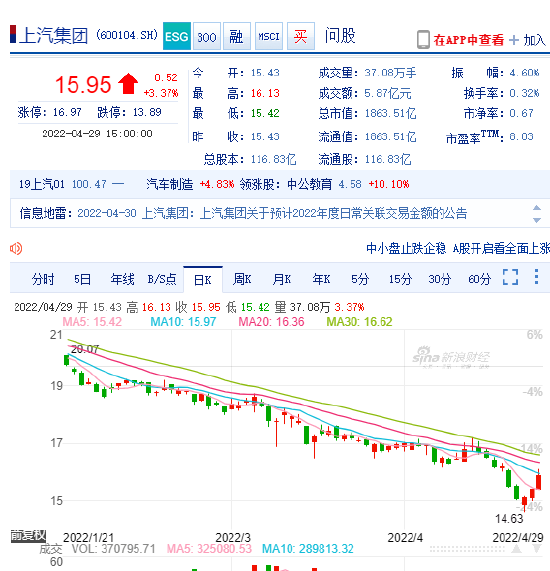
Task: Click the 2022/4/29 date axis label
Action: [x=518, y=537]
